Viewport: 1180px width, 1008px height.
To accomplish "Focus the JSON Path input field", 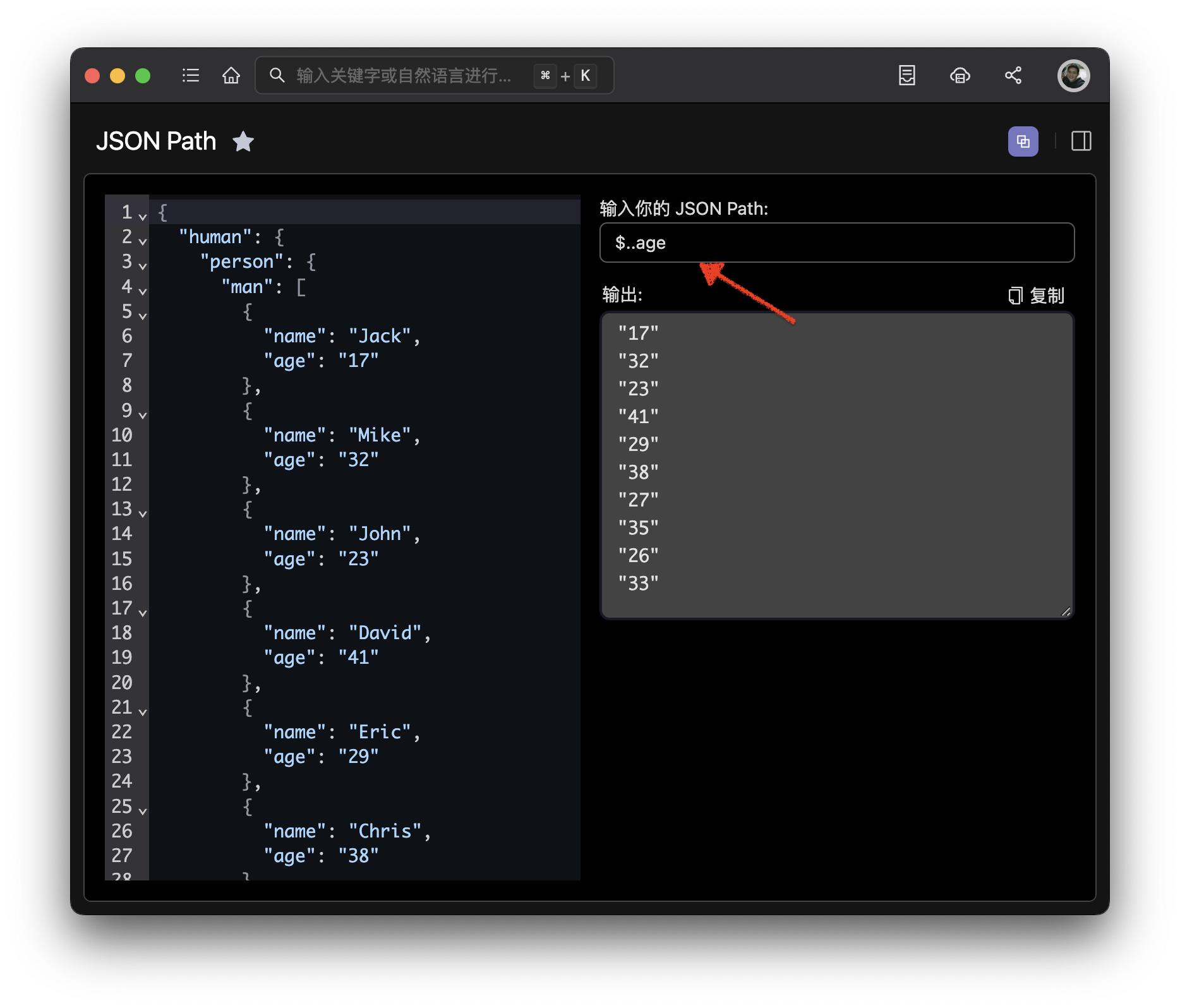I will [836, 243].
